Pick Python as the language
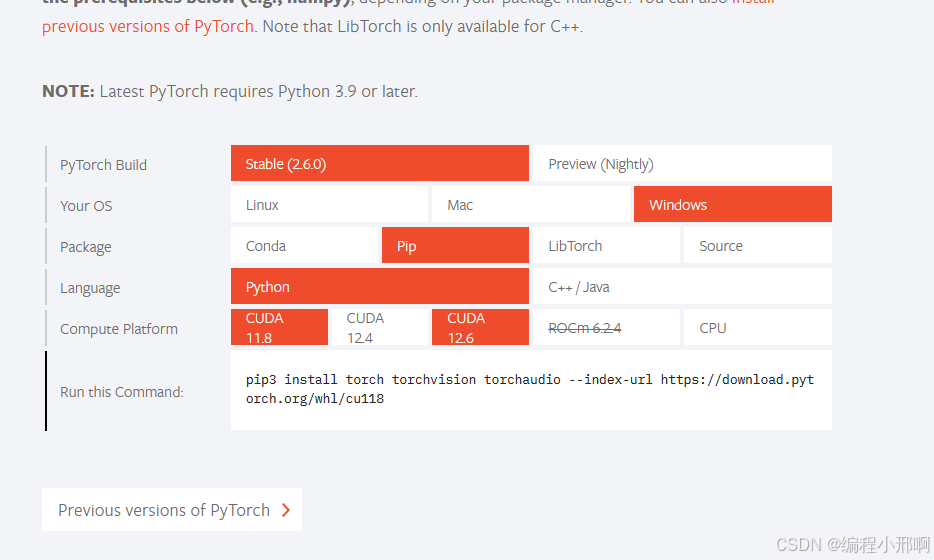 tap(379, 287)
